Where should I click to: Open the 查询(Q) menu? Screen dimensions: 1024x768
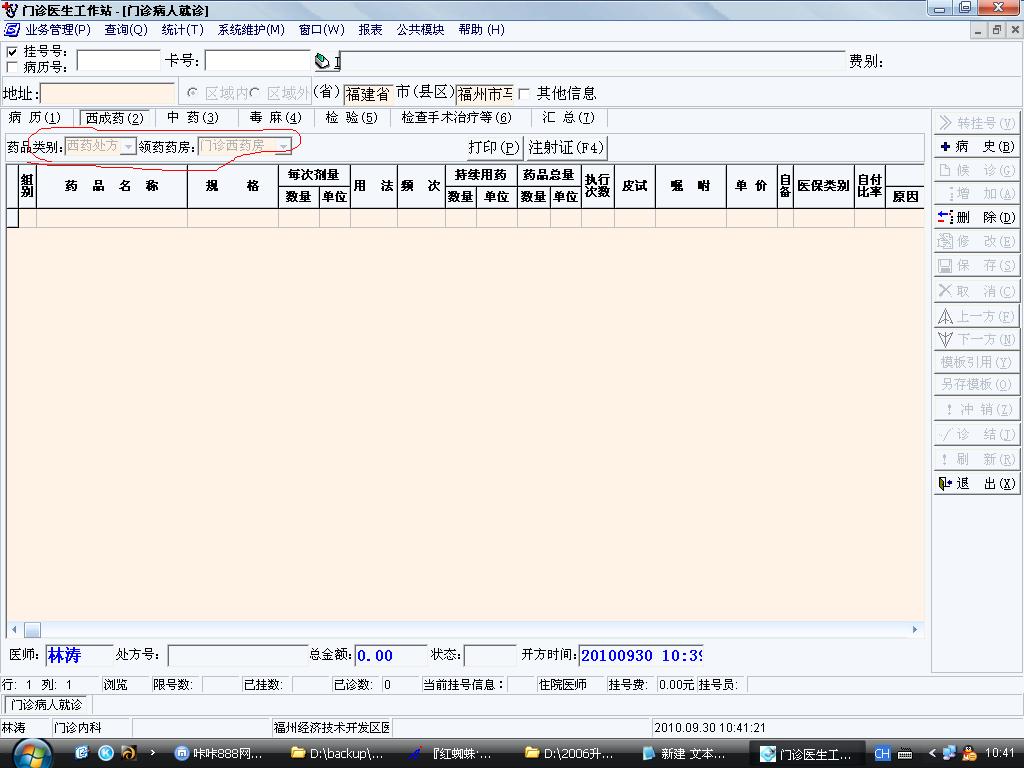(126, 29)
